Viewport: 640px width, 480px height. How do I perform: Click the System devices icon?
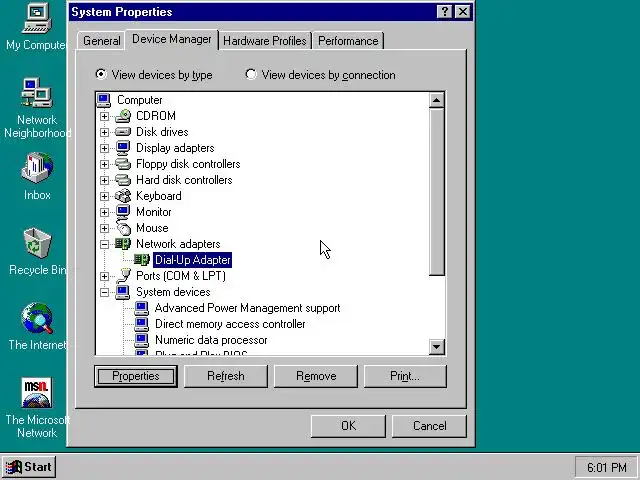coord(123,292)
